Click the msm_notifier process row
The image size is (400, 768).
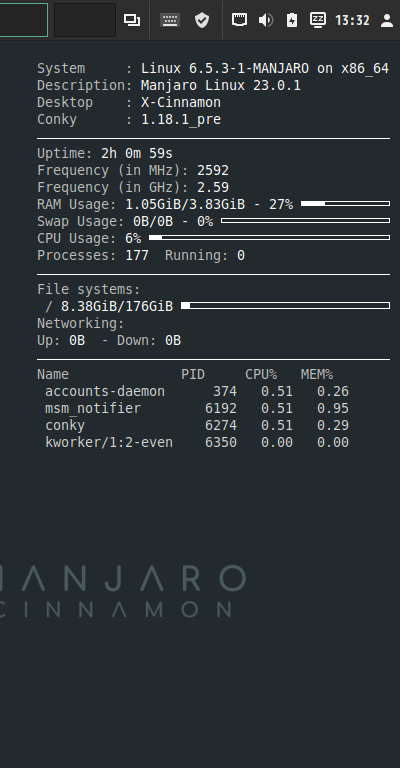tap(197, 408)
